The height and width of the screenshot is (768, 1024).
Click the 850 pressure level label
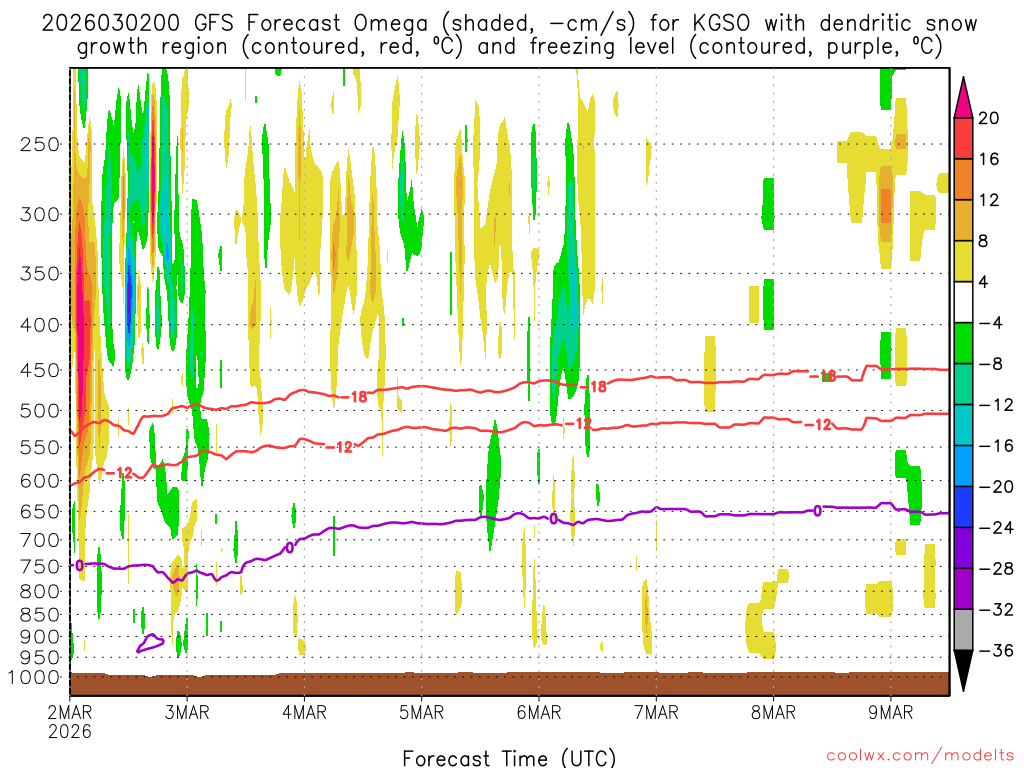40,615
